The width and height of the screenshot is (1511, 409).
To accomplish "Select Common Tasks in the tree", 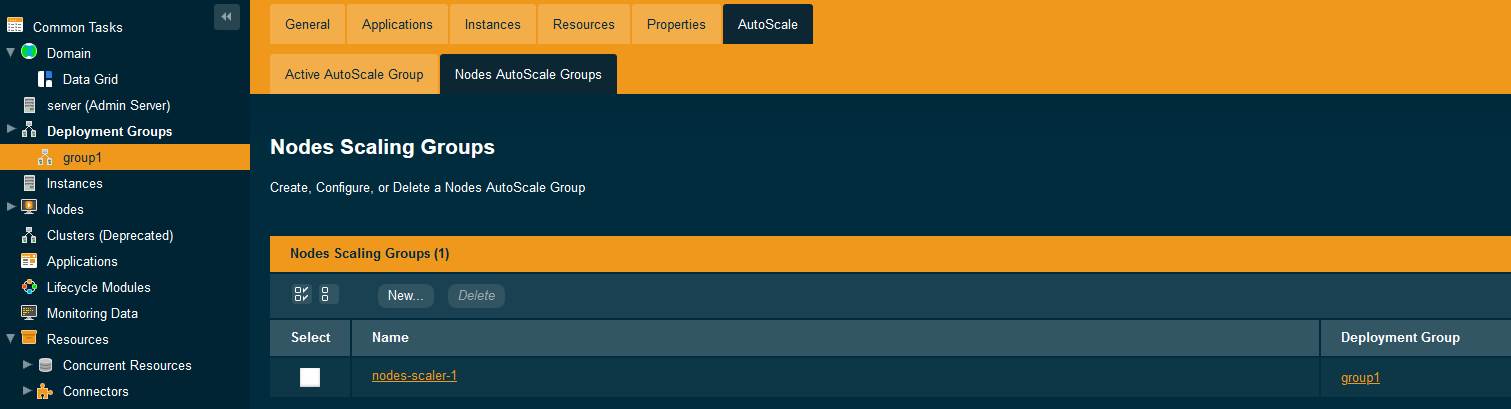I will pos(78,27).
